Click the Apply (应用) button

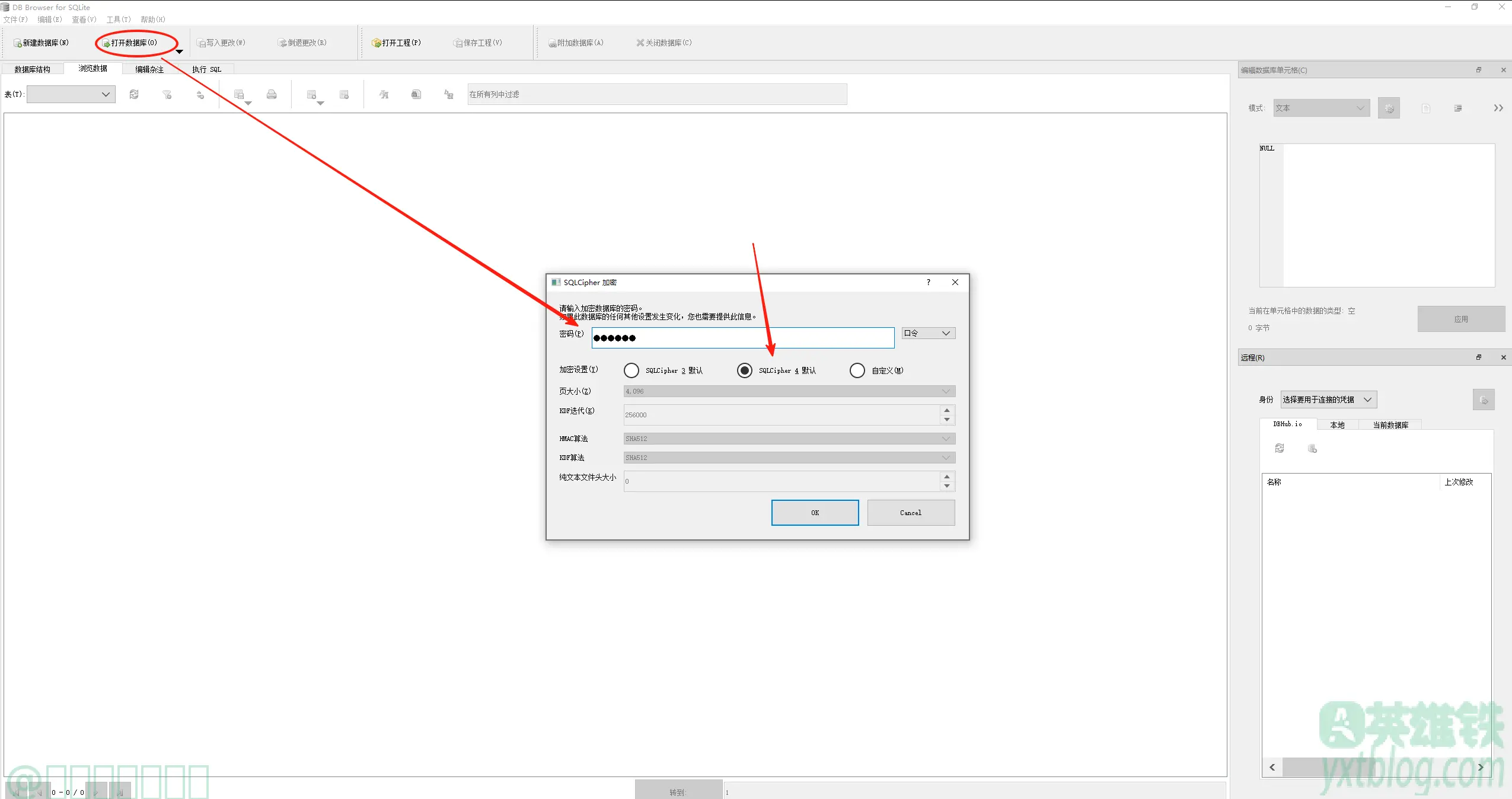[x=1461, y=319]
